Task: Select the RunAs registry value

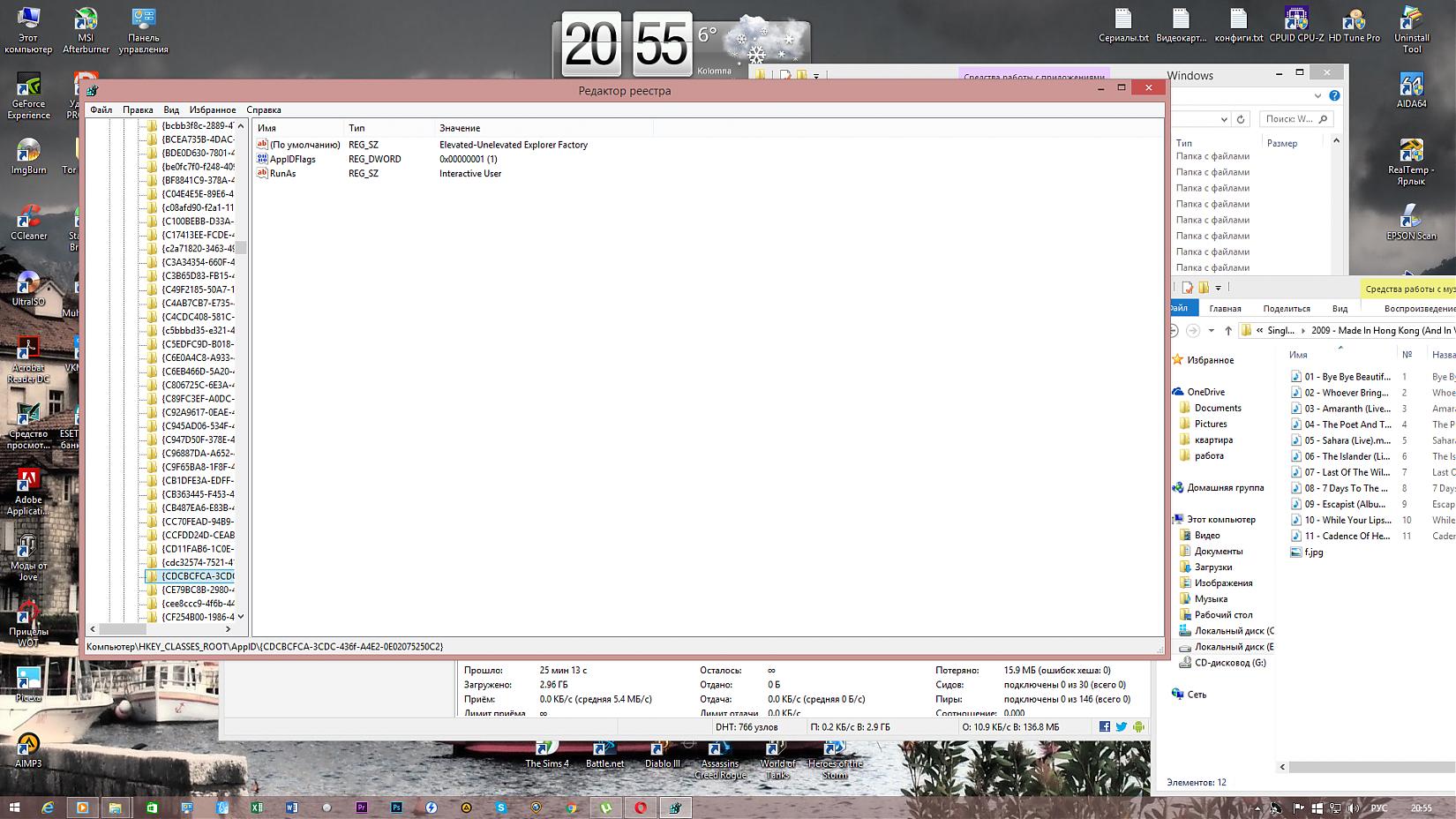Action: tap(282, 174)
